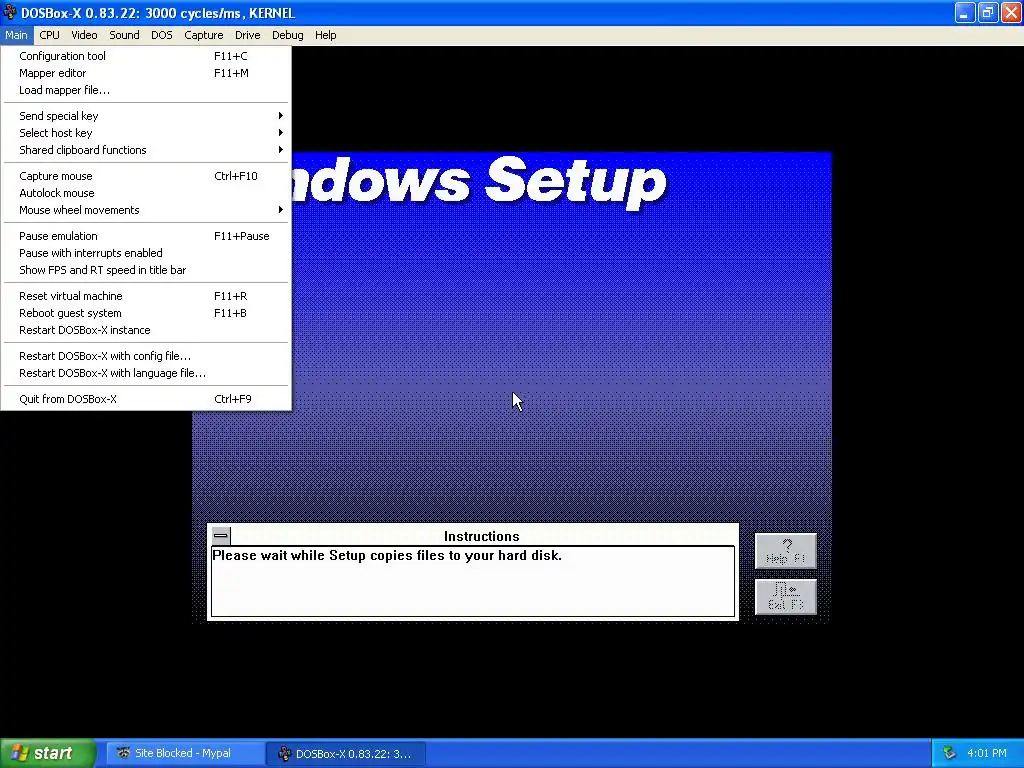Screen dimensions: 1024x768
Task: Click the system tray network icon
Action: pyautogui.click(x=949, y=753)
